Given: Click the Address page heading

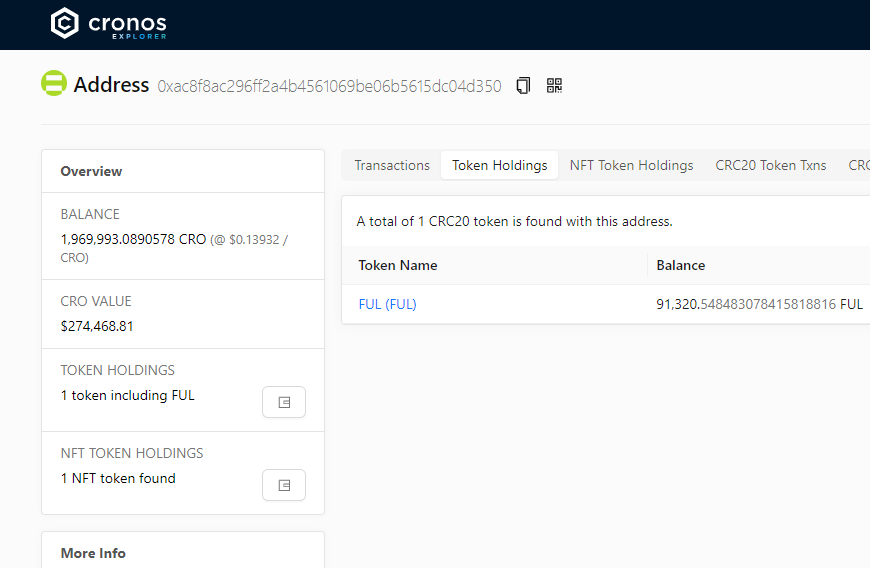Looking at the screenshot, I should pos(112,85).
